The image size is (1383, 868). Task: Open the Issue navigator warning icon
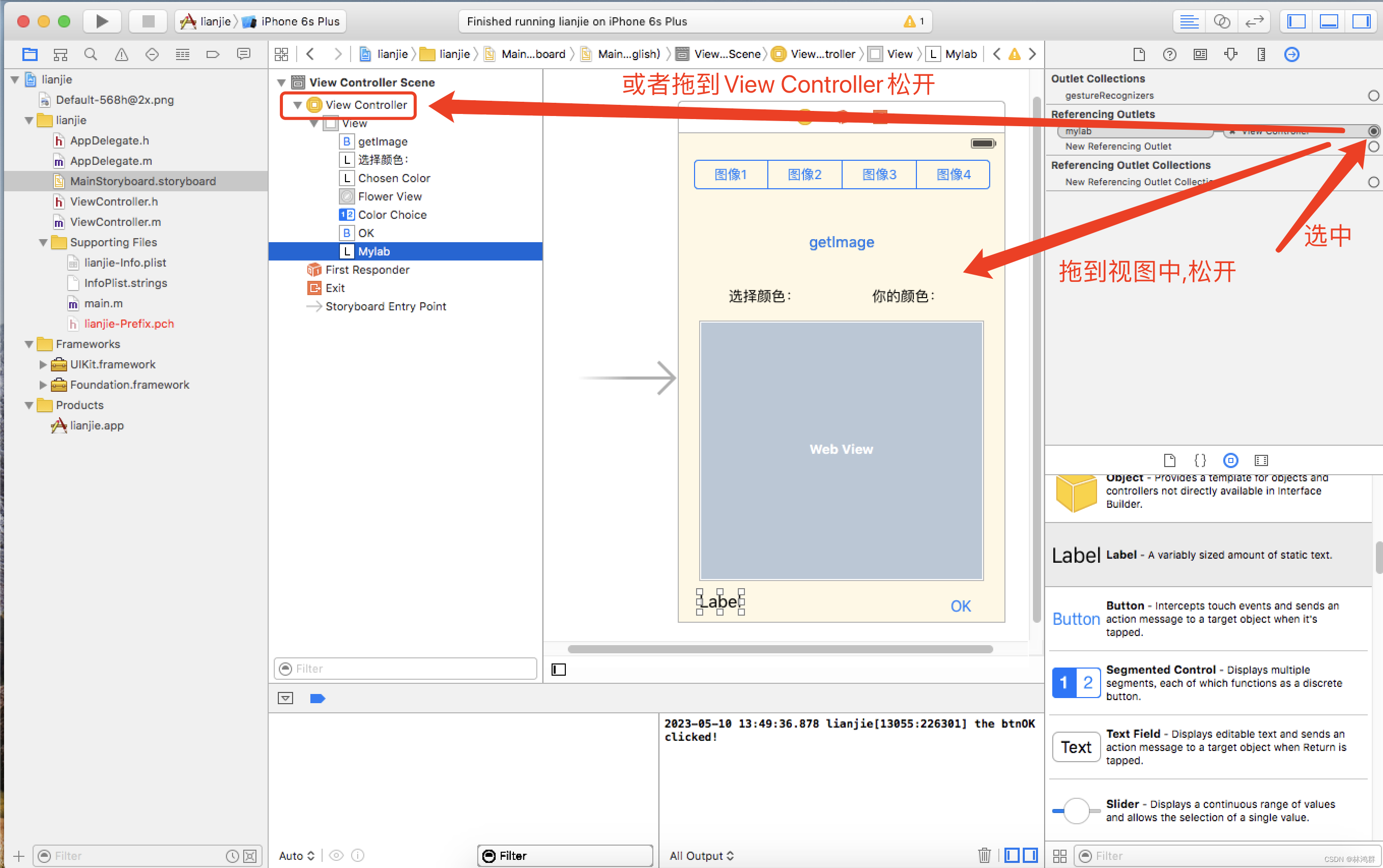tap(121, 54)
